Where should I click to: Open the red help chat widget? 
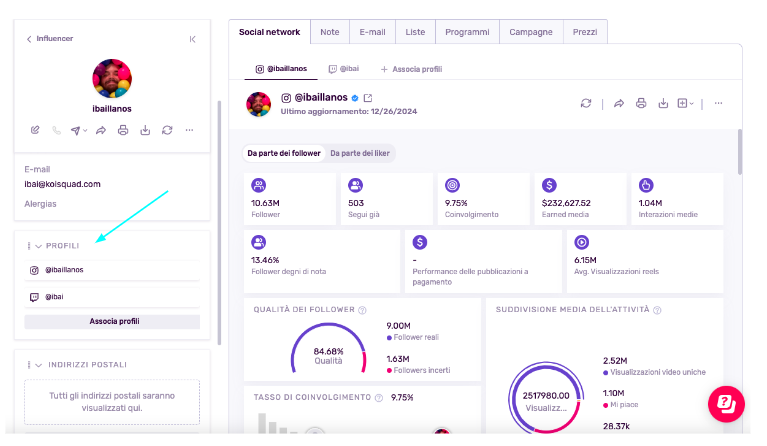728,403
